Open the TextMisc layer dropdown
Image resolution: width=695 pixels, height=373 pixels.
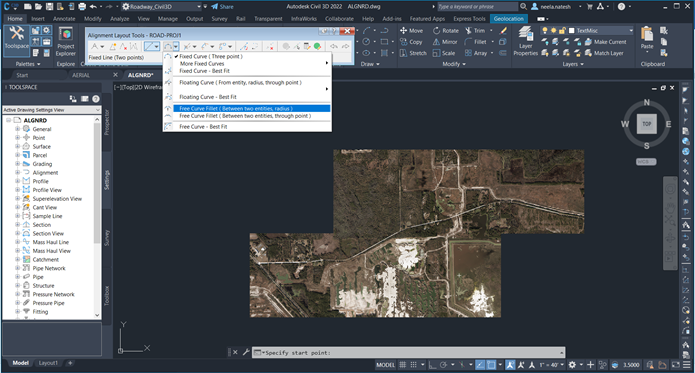coord(631,30)
